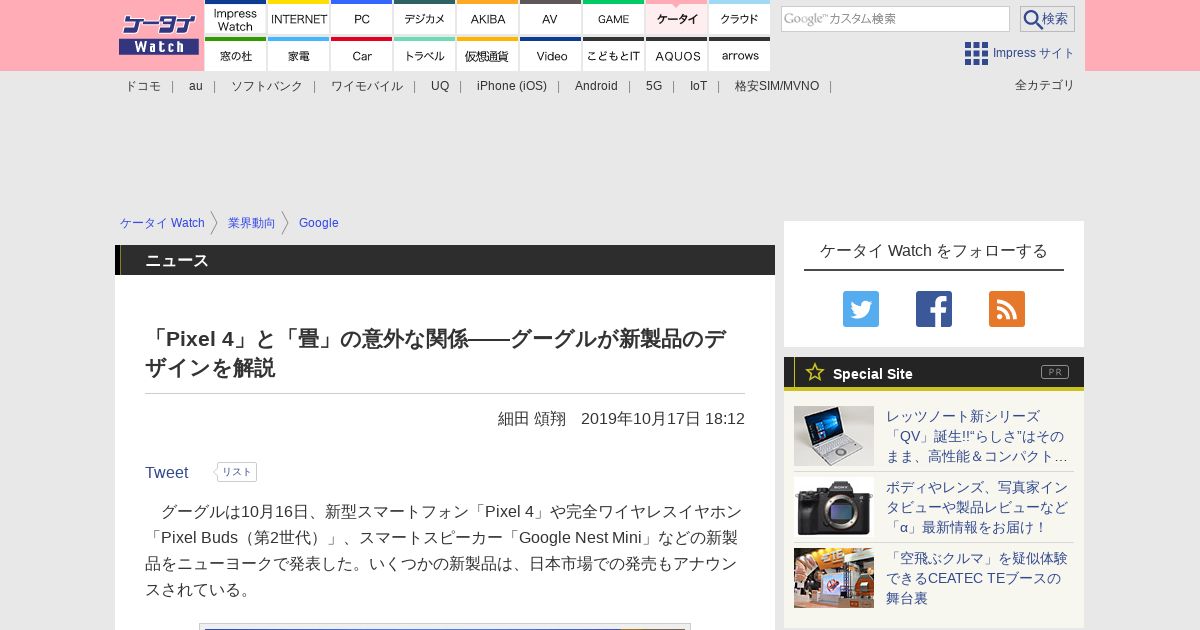Screen dimensions: 1200x630
Task: Open the AQUOS tab
Action: 677,55
